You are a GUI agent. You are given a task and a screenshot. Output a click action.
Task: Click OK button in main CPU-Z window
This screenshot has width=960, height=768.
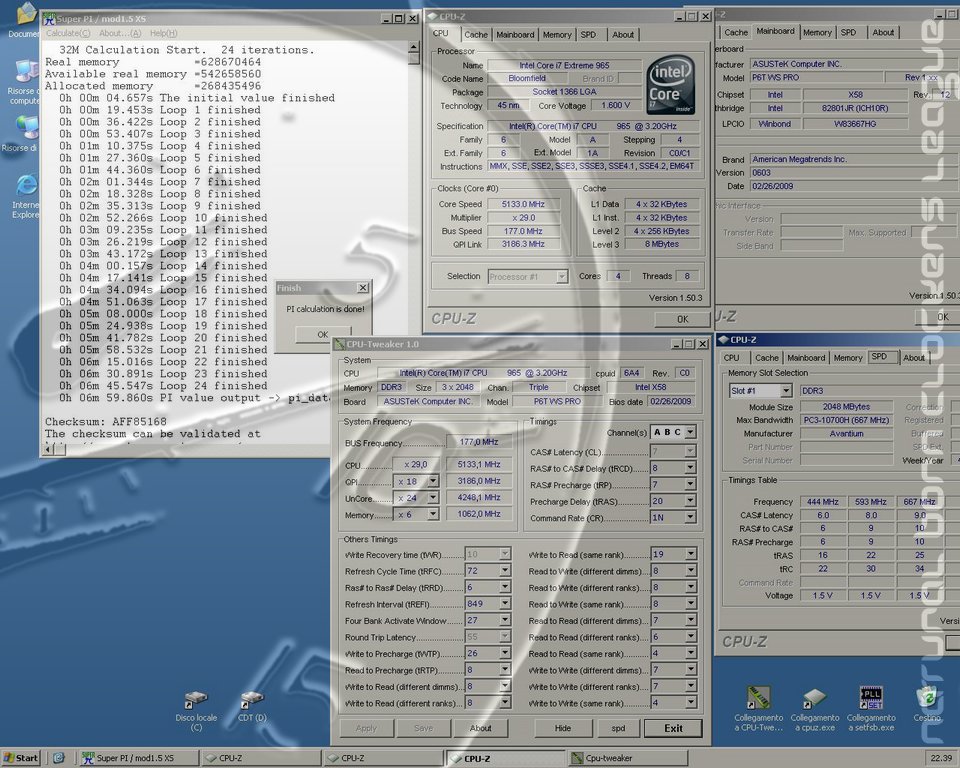pyautogui.click(x=683, y=319)
